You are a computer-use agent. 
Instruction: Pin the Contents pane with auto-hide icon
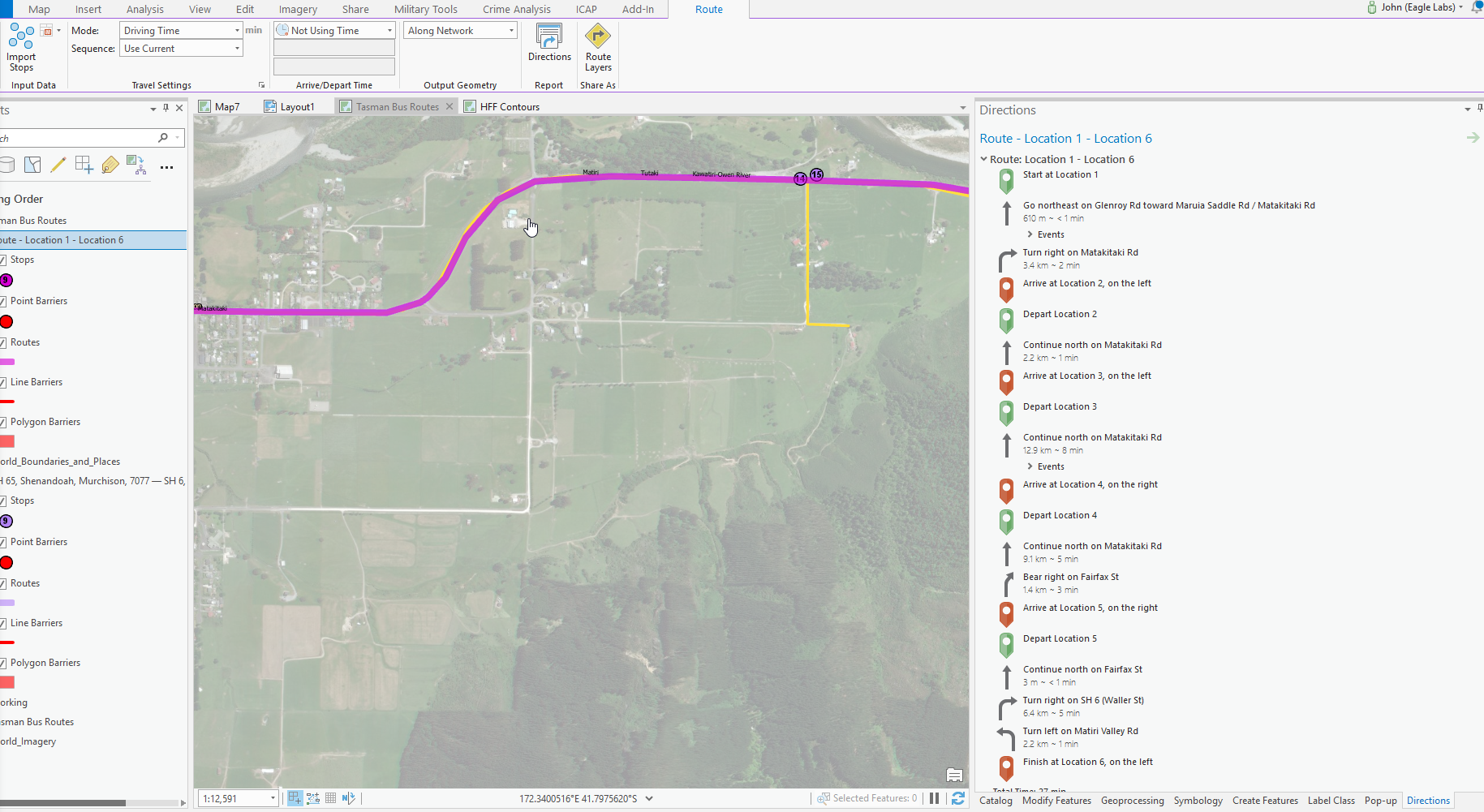click(166, 108)
